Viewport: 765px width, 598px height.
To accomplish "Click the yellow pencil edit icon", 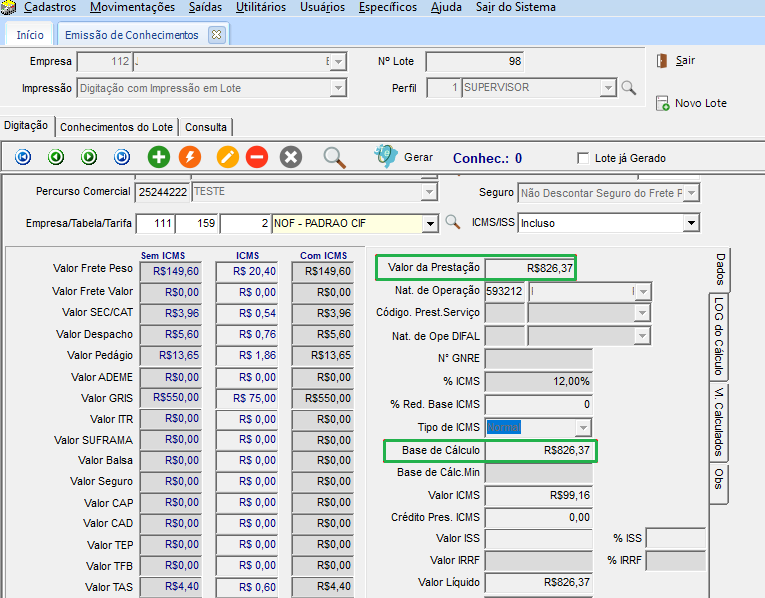I will click(227, 157).
